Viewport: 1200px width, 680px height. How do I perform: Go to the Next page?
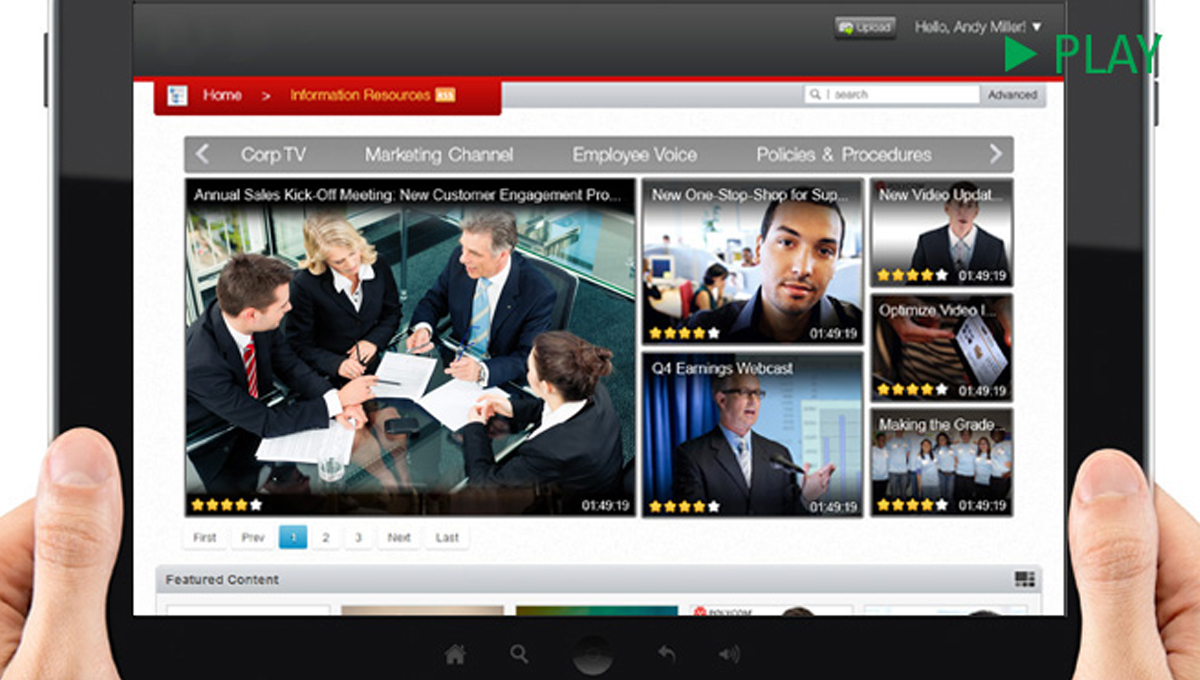pos(399,537)
